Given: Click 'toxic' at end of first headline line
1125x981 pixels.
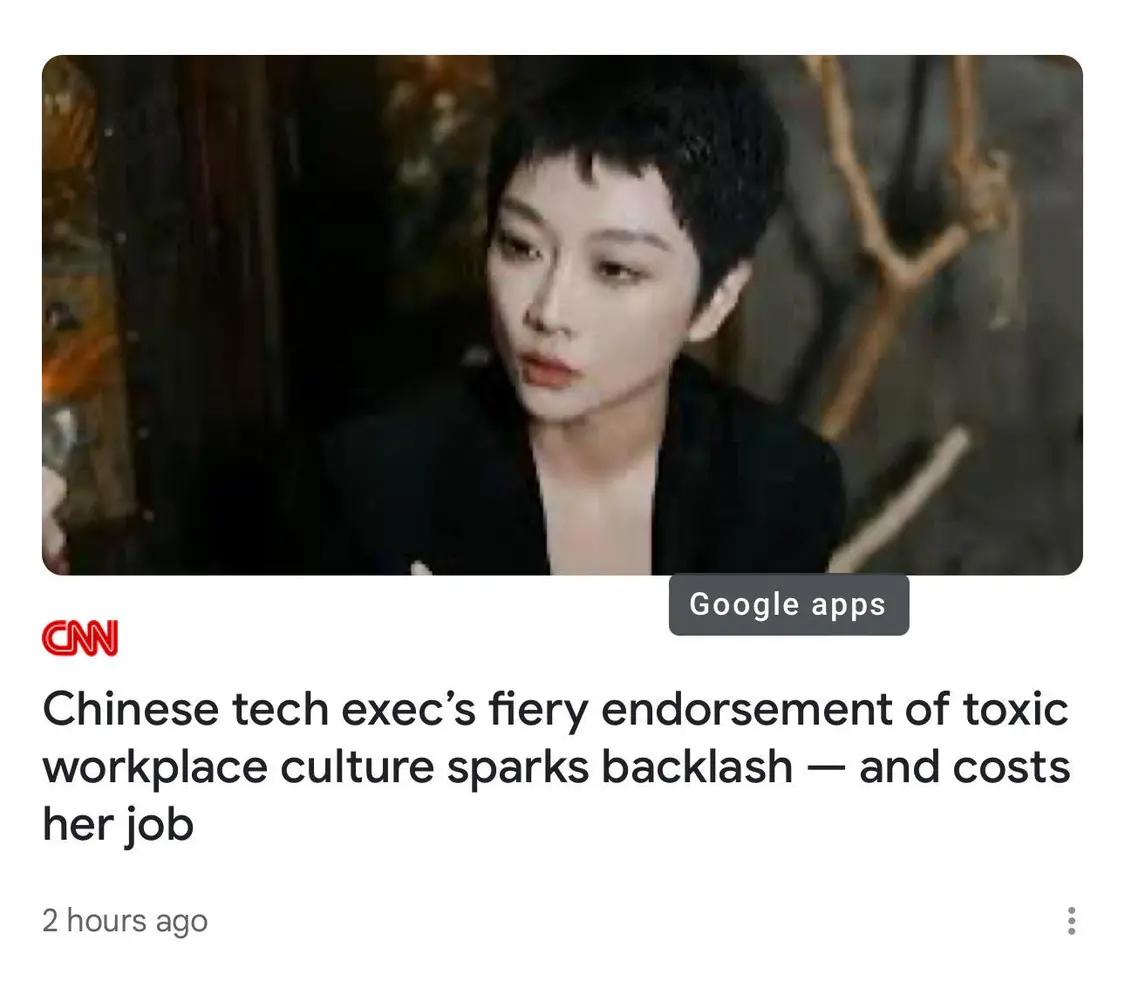Looking at the screenshot, I should tap(1015, 709).
